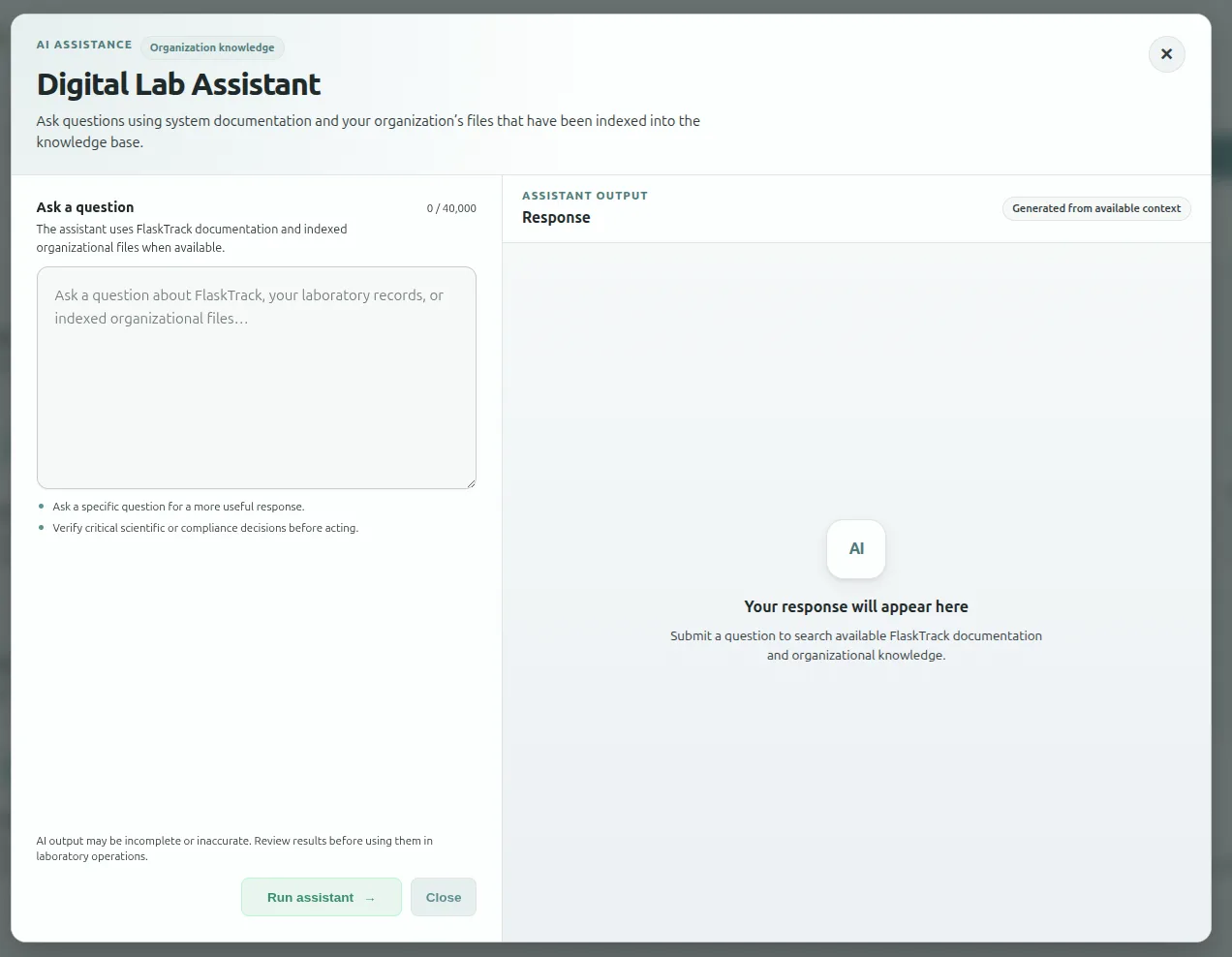This screenshot has height=957, width=1232.
Task: Click the 'Verify critical scientific or compliance decisions' tip
Action: 205,528
